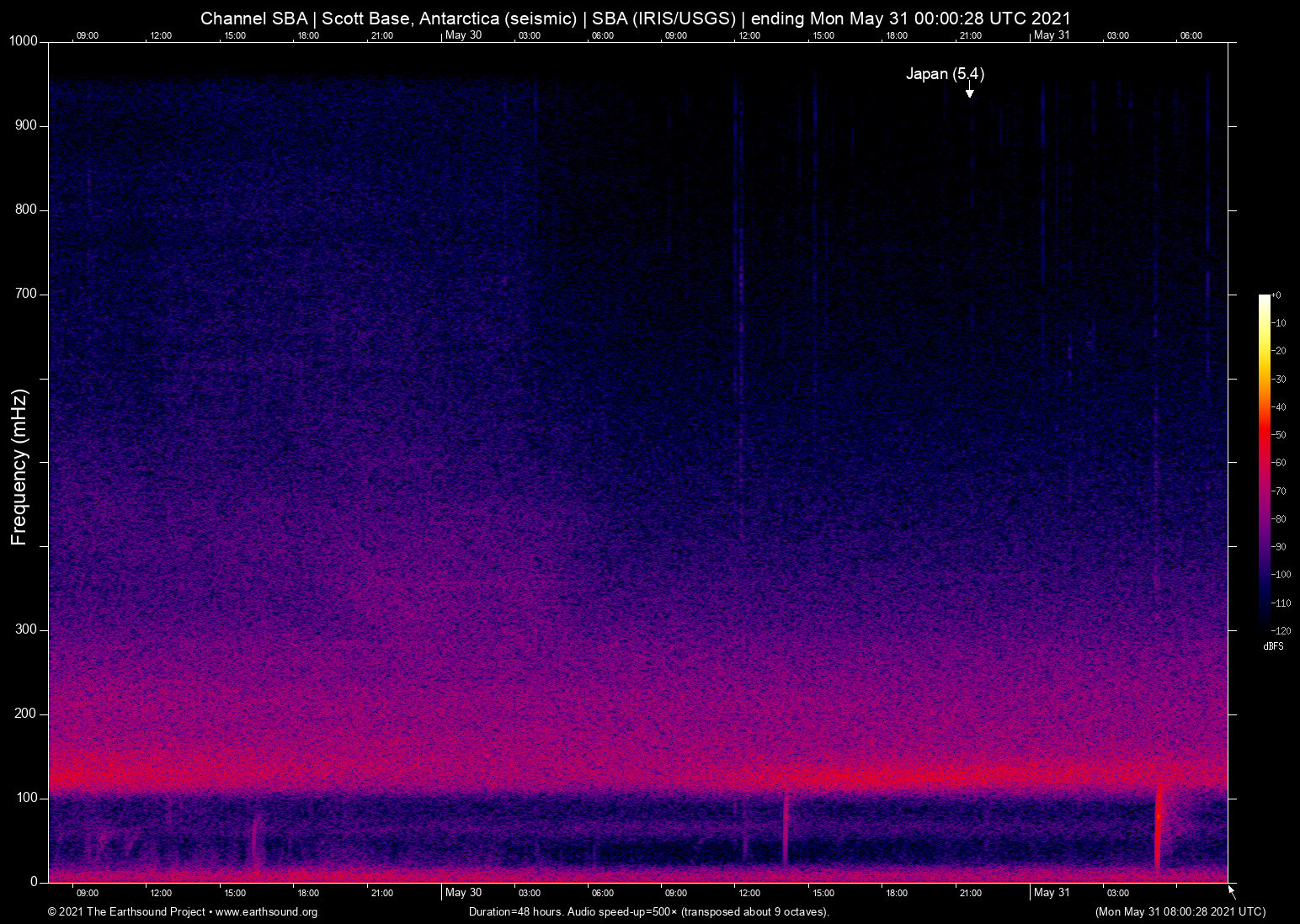The width and height of the screenshot is (1300, 924).
Task: Click the dBFS unit label under the color scale
Action: point(1273,646)
